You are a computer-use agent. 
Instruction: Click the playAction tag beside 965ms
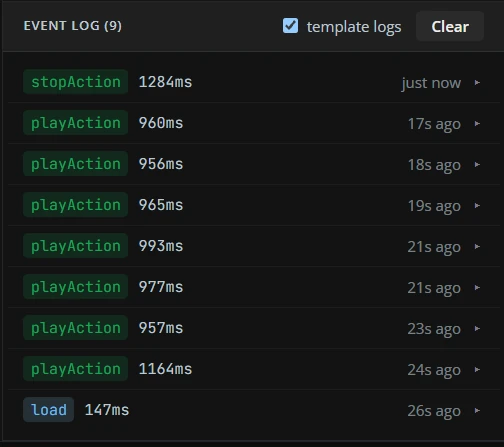pyautogui.click(x=76, y=205)
